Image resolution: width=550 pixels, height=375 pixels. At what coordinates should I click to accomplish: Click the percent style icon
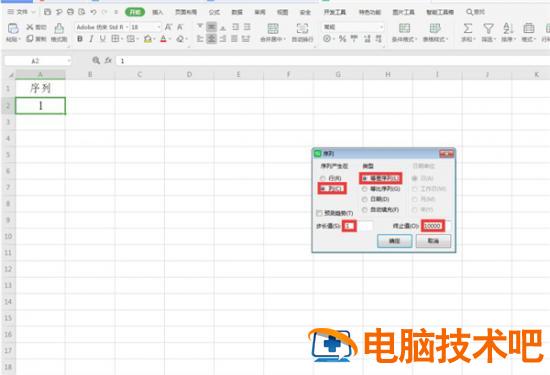click(342, 39)
